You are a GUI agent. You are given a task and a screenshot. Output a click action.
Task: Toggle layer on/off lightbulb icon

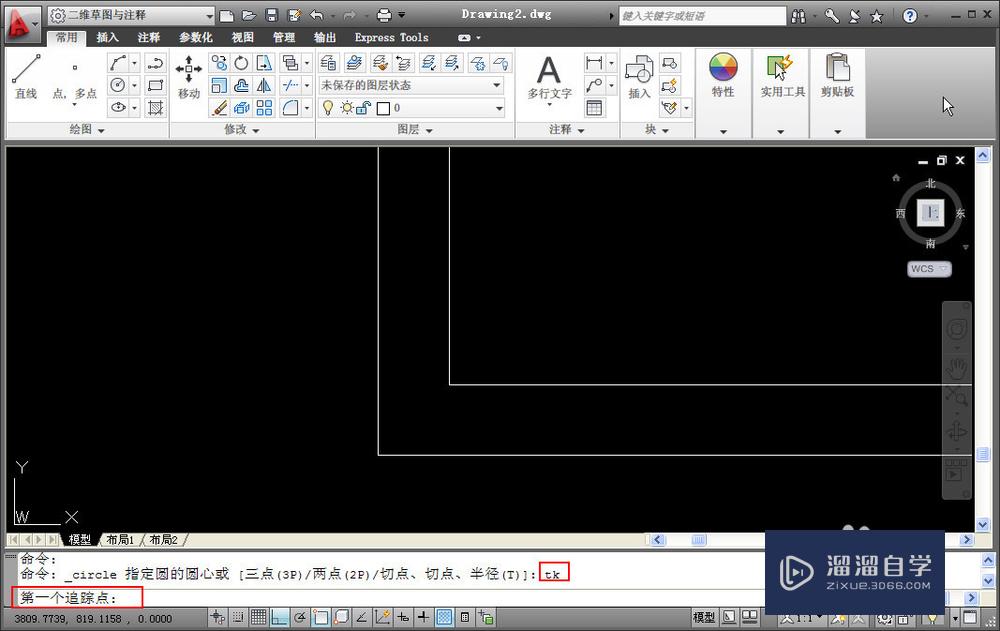(328, 108)
